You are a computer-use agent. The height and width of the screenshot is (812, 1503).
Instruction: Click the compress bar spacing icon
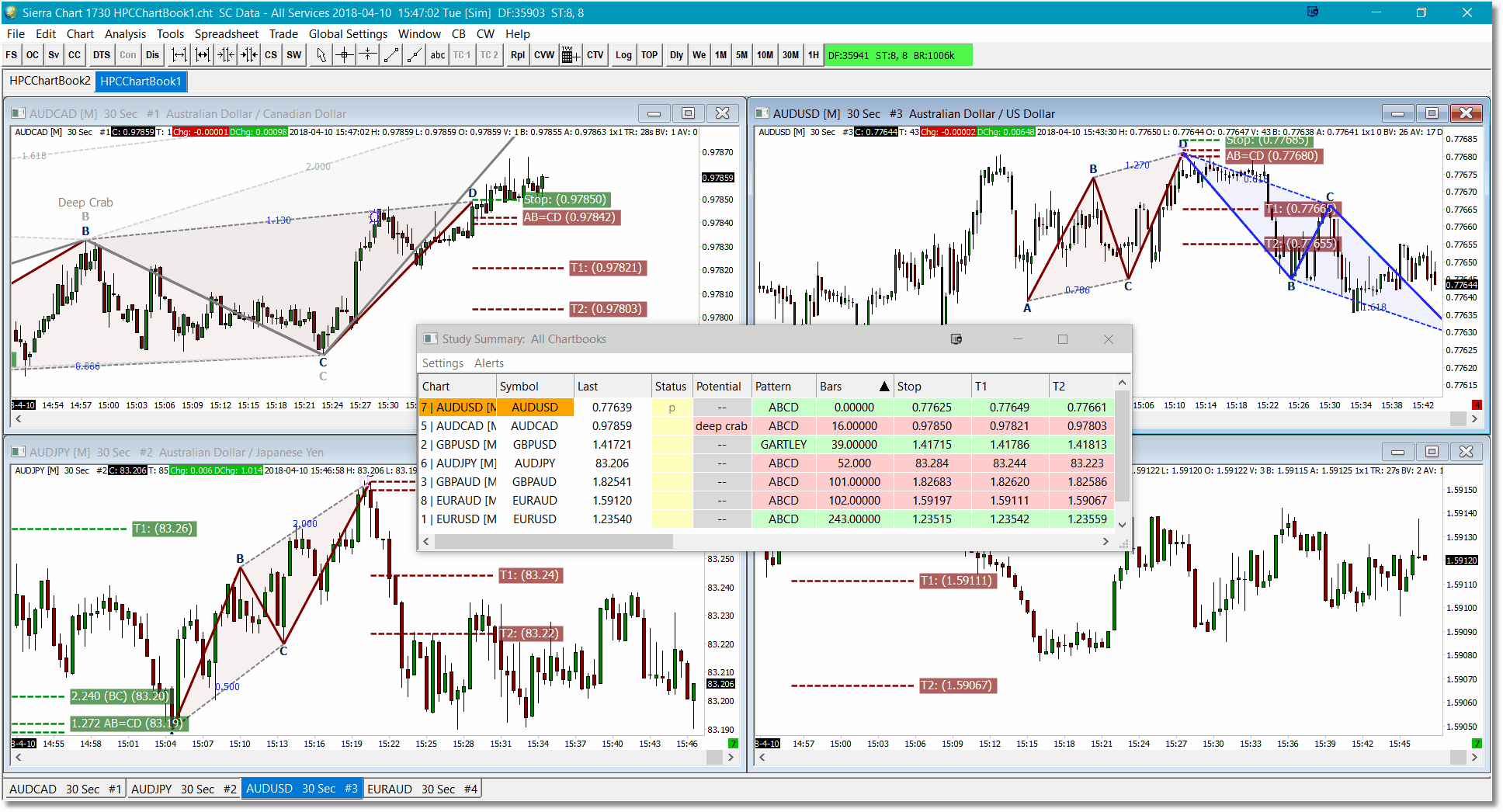click(226, 55)
